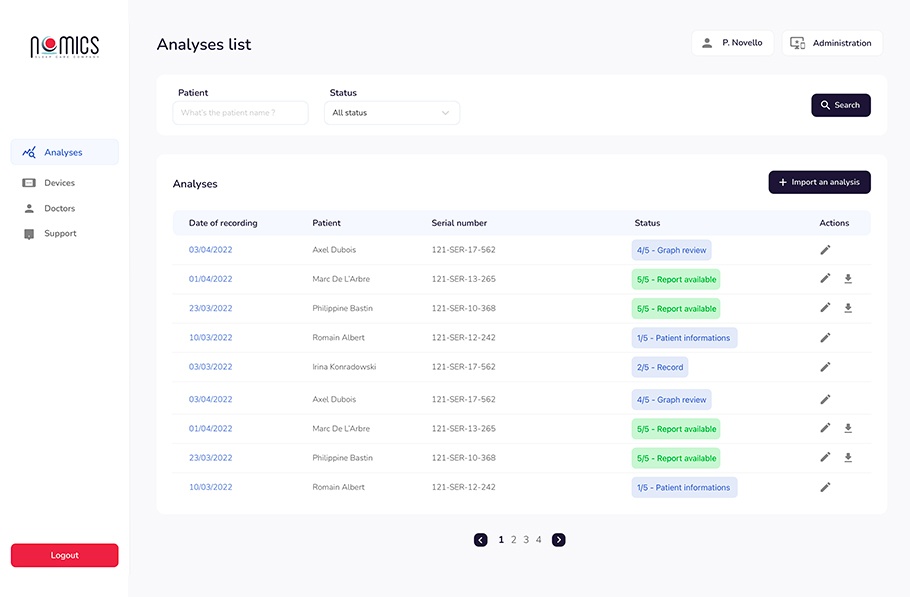Go to next page arrow in pagination
The width and height of the screenshot is (910, 597).
(559, 540)
